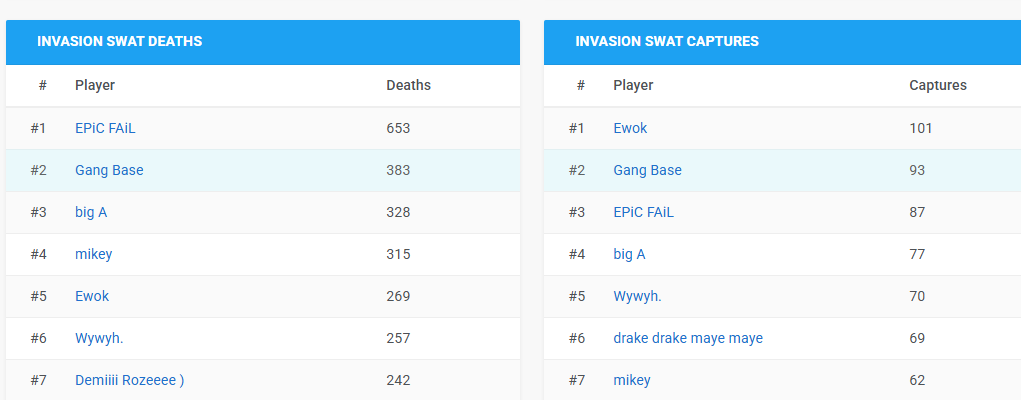Click Player header in Deaths table

pyautogui.click(x=94, y=85)
